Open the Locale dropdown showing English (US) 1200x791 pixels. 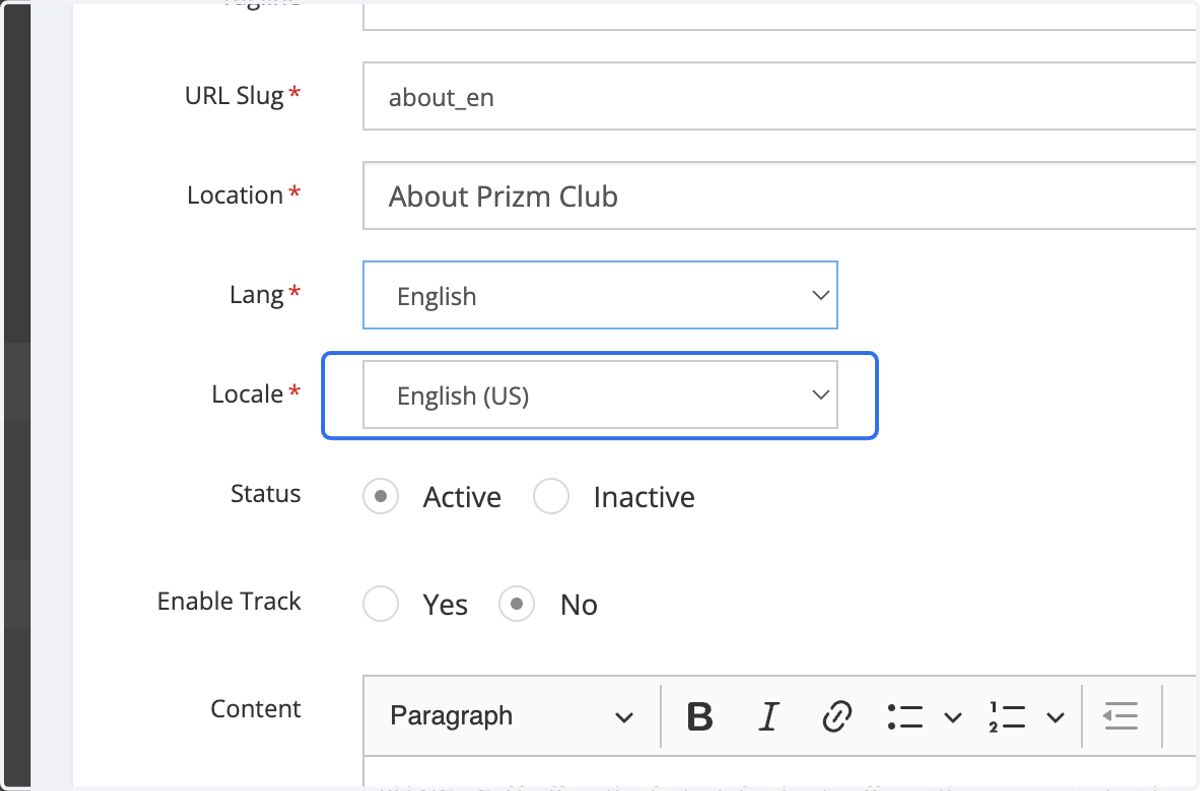point(600,395)
